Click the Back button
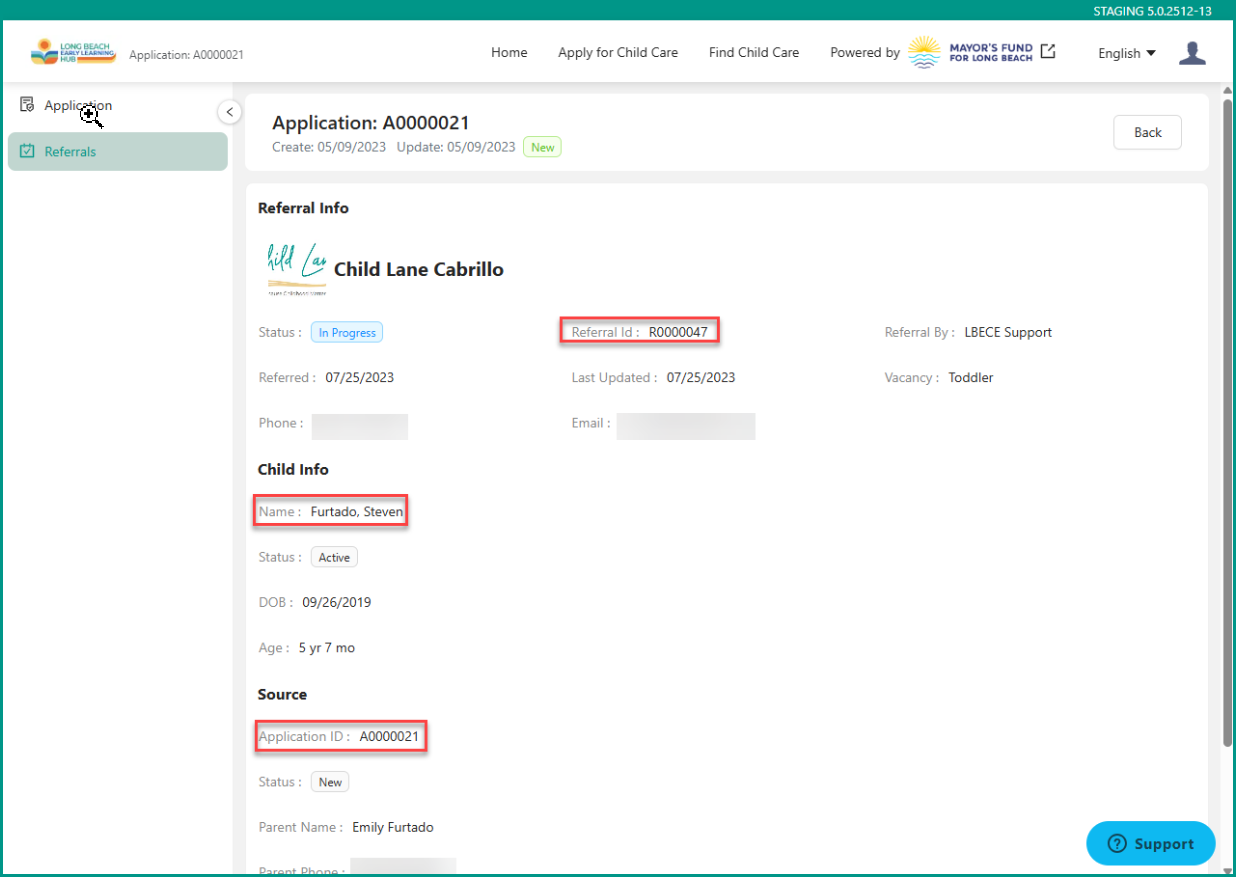The height and width of the screenshot is (877, 1236). click(x=1148, y=133)
